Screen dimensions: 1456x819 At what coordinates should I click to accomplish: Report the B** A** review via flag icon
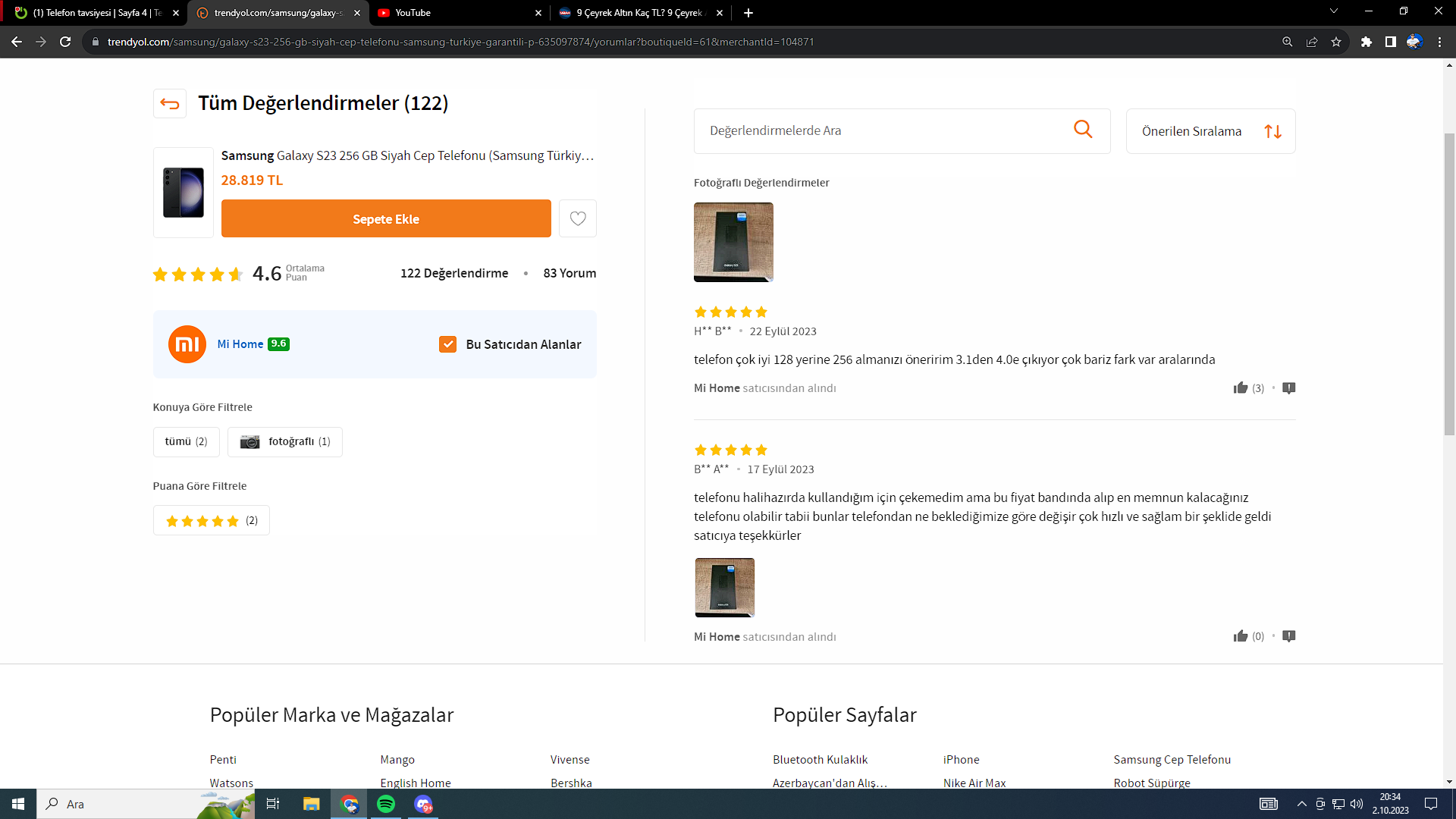(x=1288, y=636)
